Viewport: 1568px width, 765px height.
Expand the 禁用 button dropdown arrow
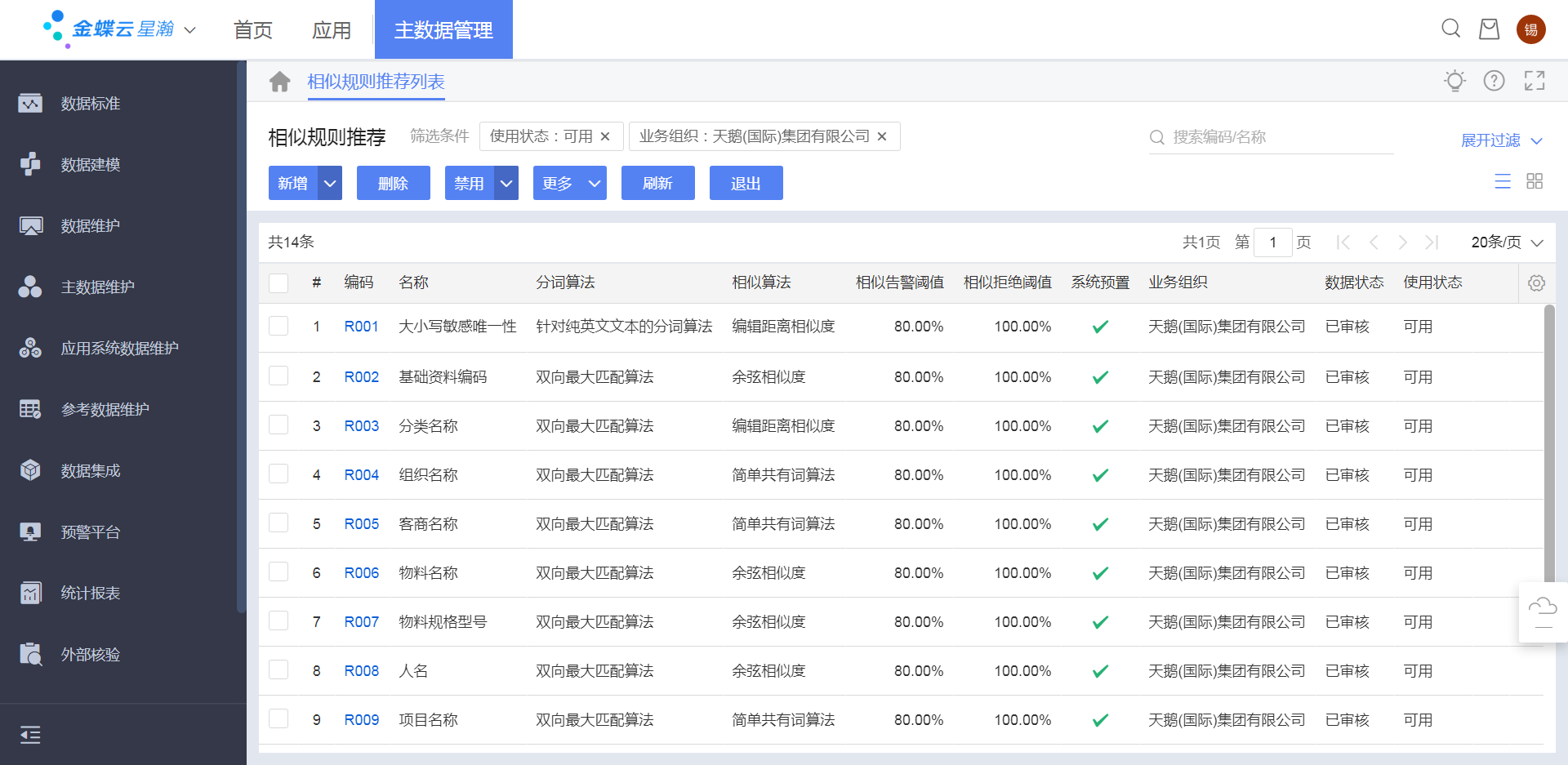point(506,183)
